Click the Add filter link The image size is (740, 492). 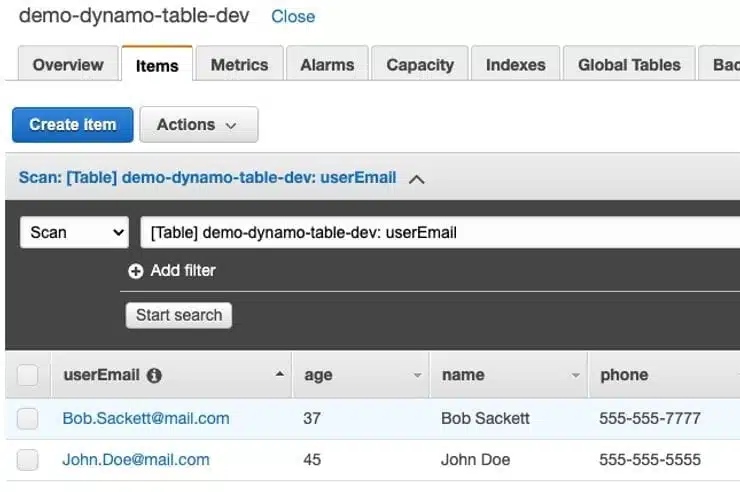[x=183, y=271]
